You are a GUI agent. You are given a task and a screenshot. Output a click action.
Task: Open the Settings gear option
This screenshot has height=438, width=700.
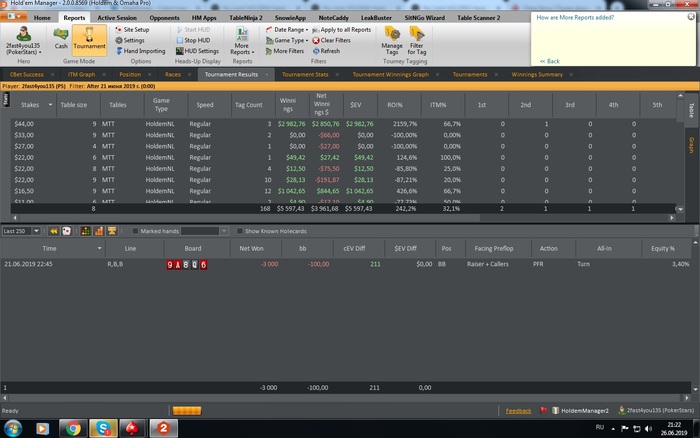[x=130, y=40]
